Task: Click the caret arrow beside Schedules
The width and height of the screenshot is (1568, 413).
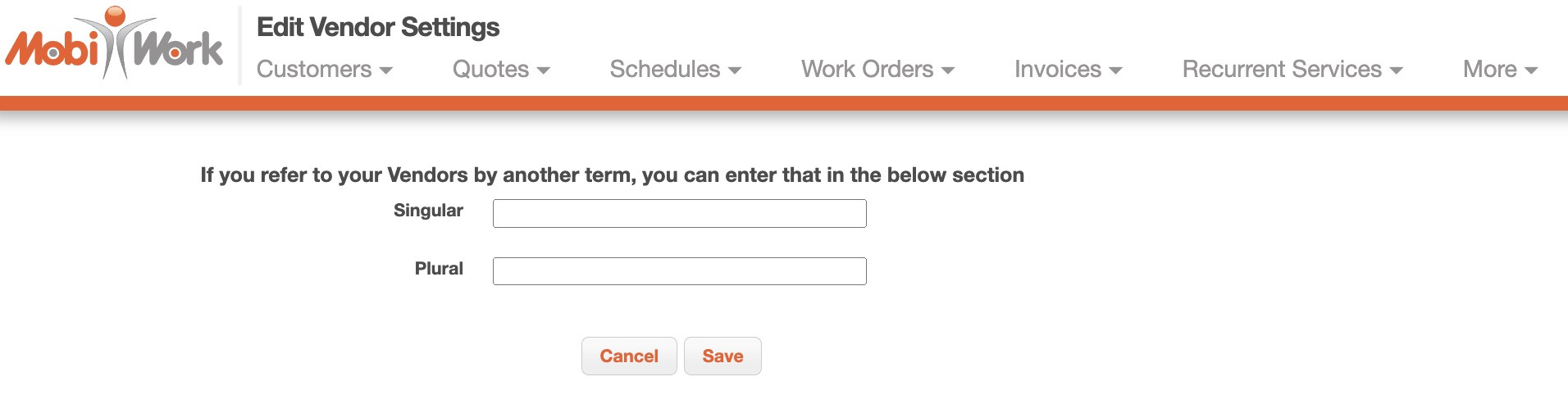Action: [x=735, y=71]
